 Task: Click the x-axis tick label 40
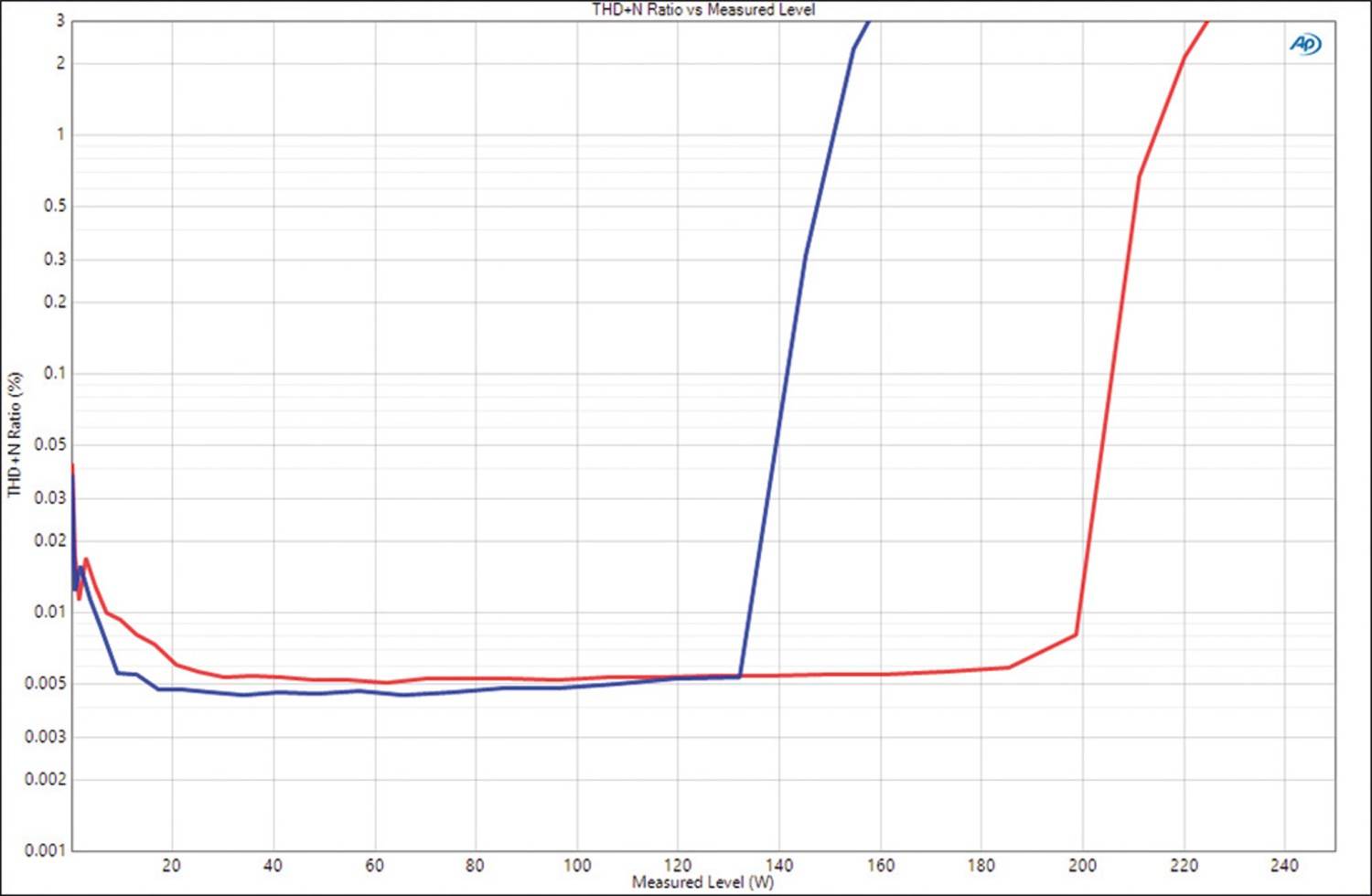[x=273, y=865]
